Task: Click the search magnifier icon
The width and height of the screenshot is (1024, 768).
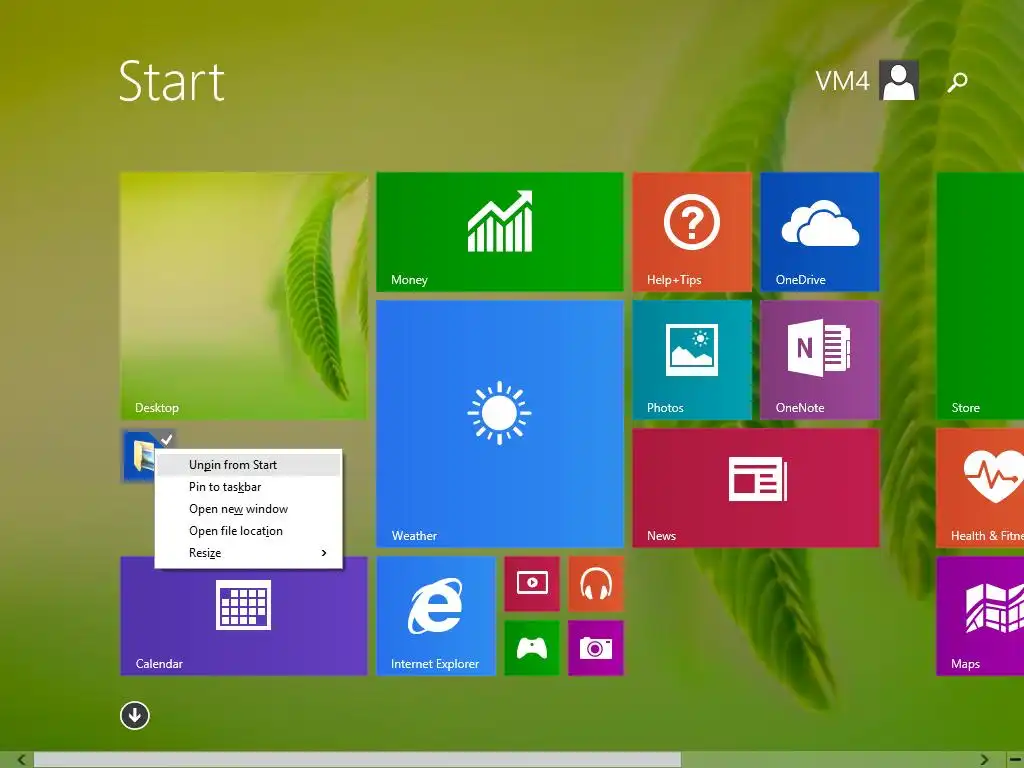Action: point(957,82)
